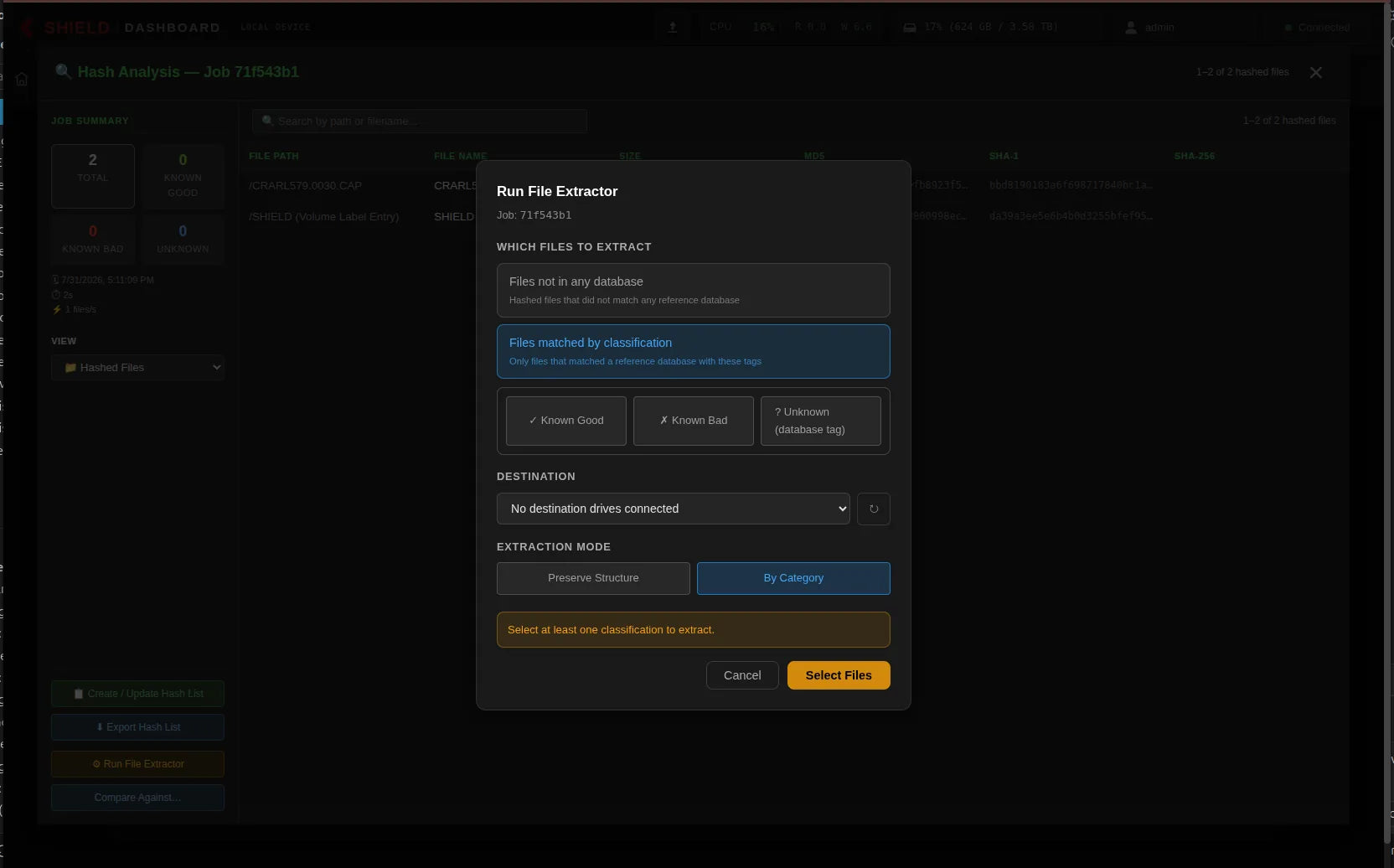Click the Connected status indicator
Viewport: 1394px width, 868px height.
[1317, 28]
